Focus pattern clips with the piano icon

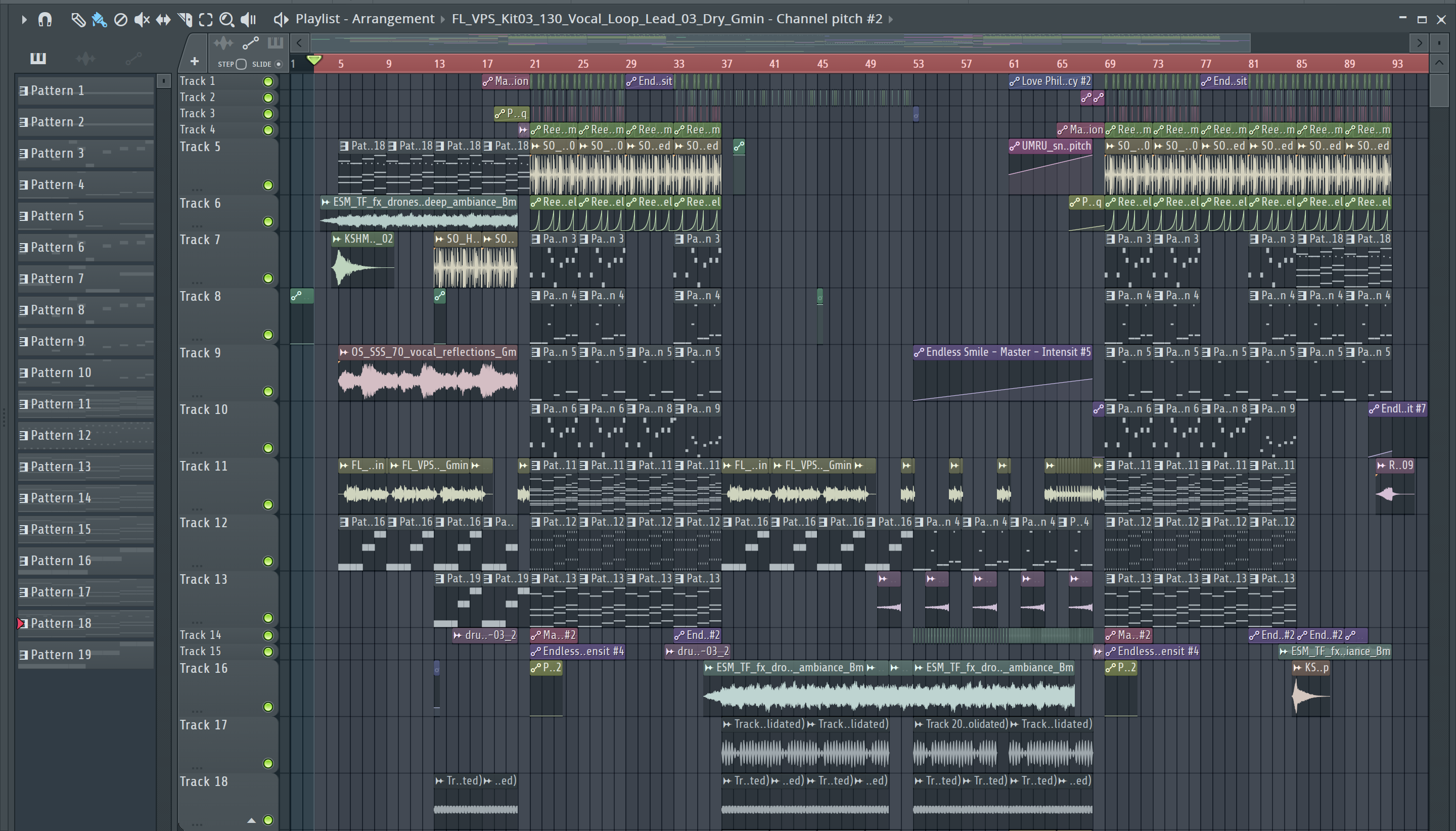tap(275, 43)
